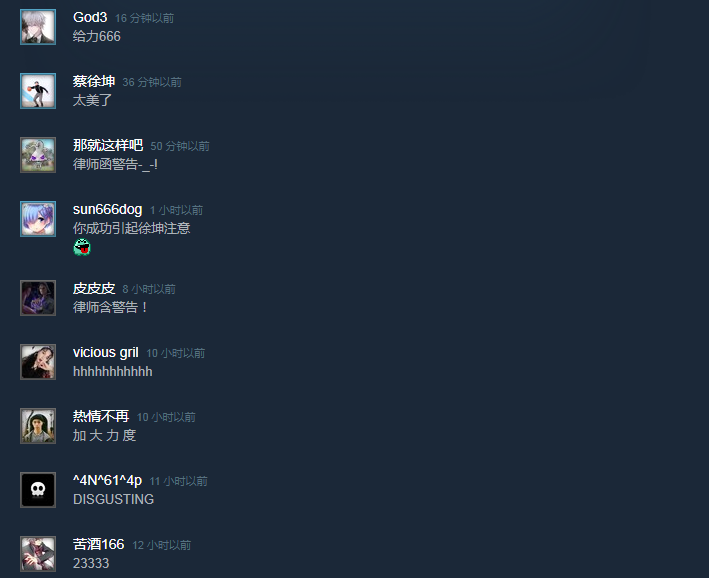
Task: Open 皮皮皮's dark avatar picture
Action: pos(38,298)
